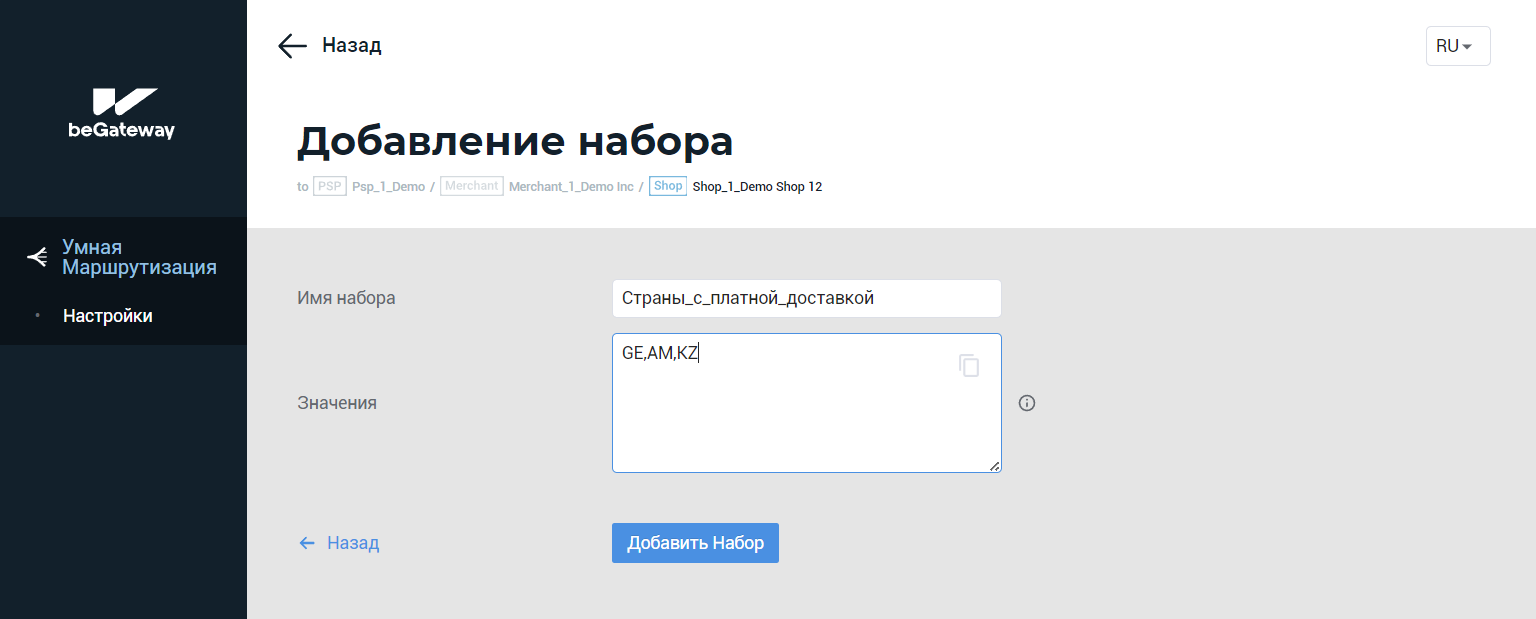Viewport: 1536px width, 619px height.
Task: Click the Merchant breadcrumb badge
Action: 471,186
